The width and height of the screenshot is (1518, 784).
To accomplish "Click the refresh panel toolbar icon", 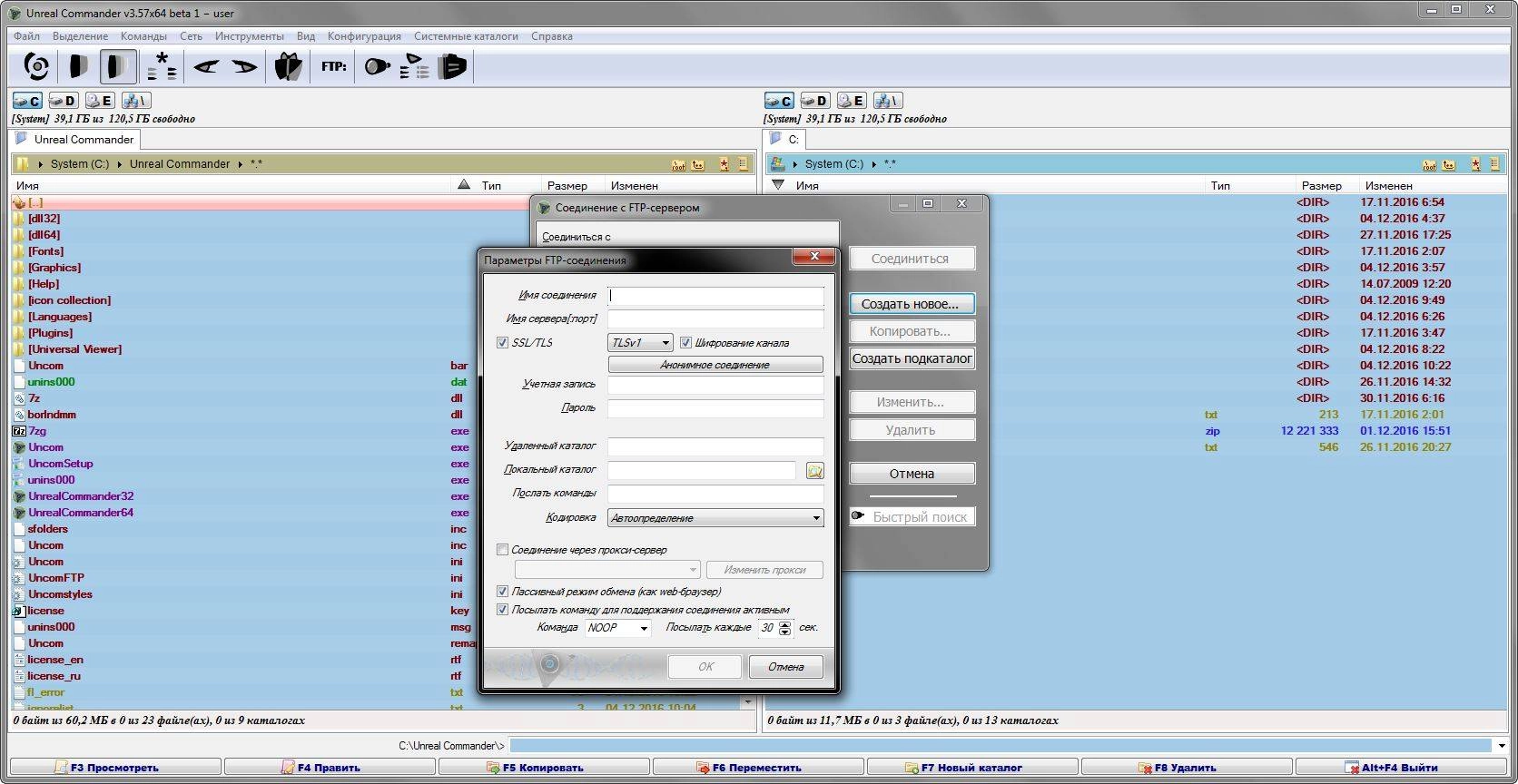I will point(36,66).
